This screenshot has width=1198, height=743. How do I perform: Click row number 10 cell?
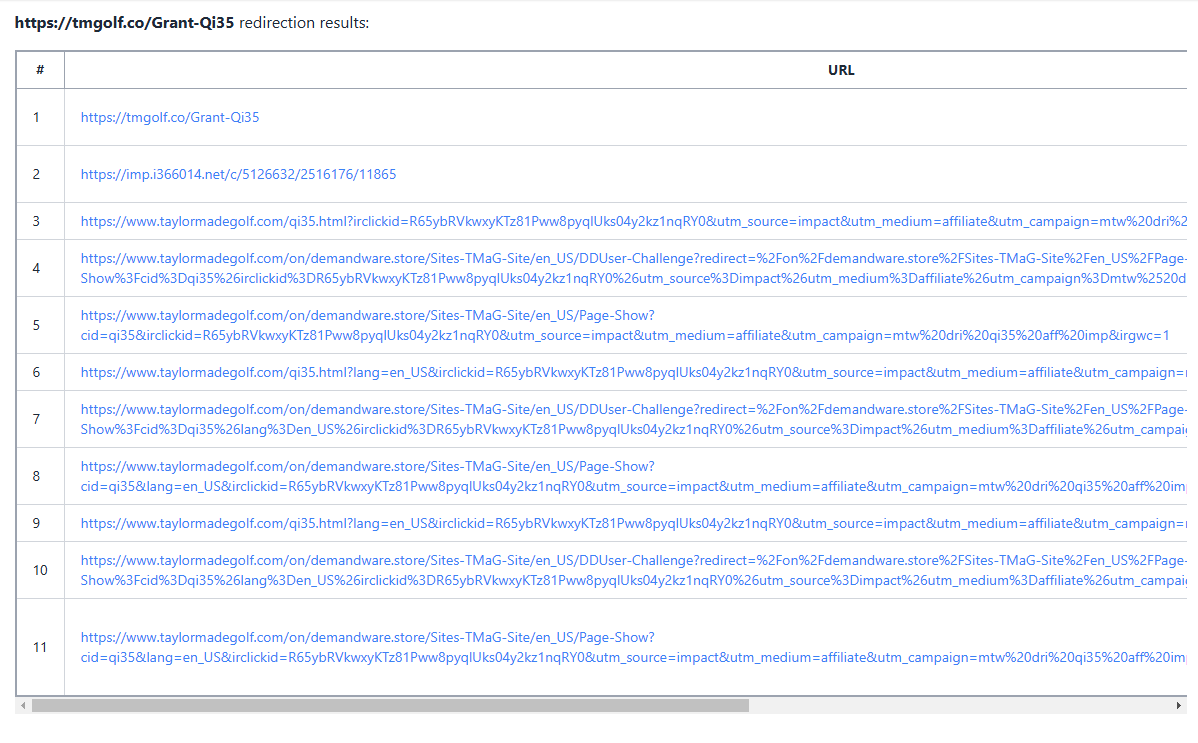pos(40,570)
